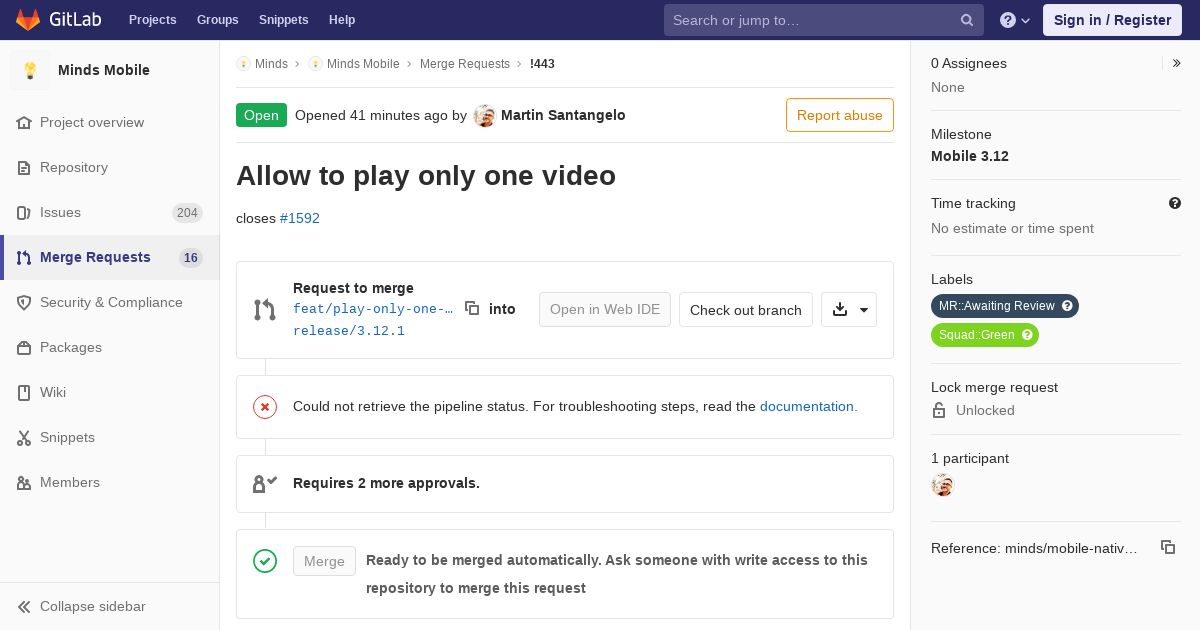Click the approvals person-check icon
The height and width of the screenshot is (630, 1200).
point(265,484)
